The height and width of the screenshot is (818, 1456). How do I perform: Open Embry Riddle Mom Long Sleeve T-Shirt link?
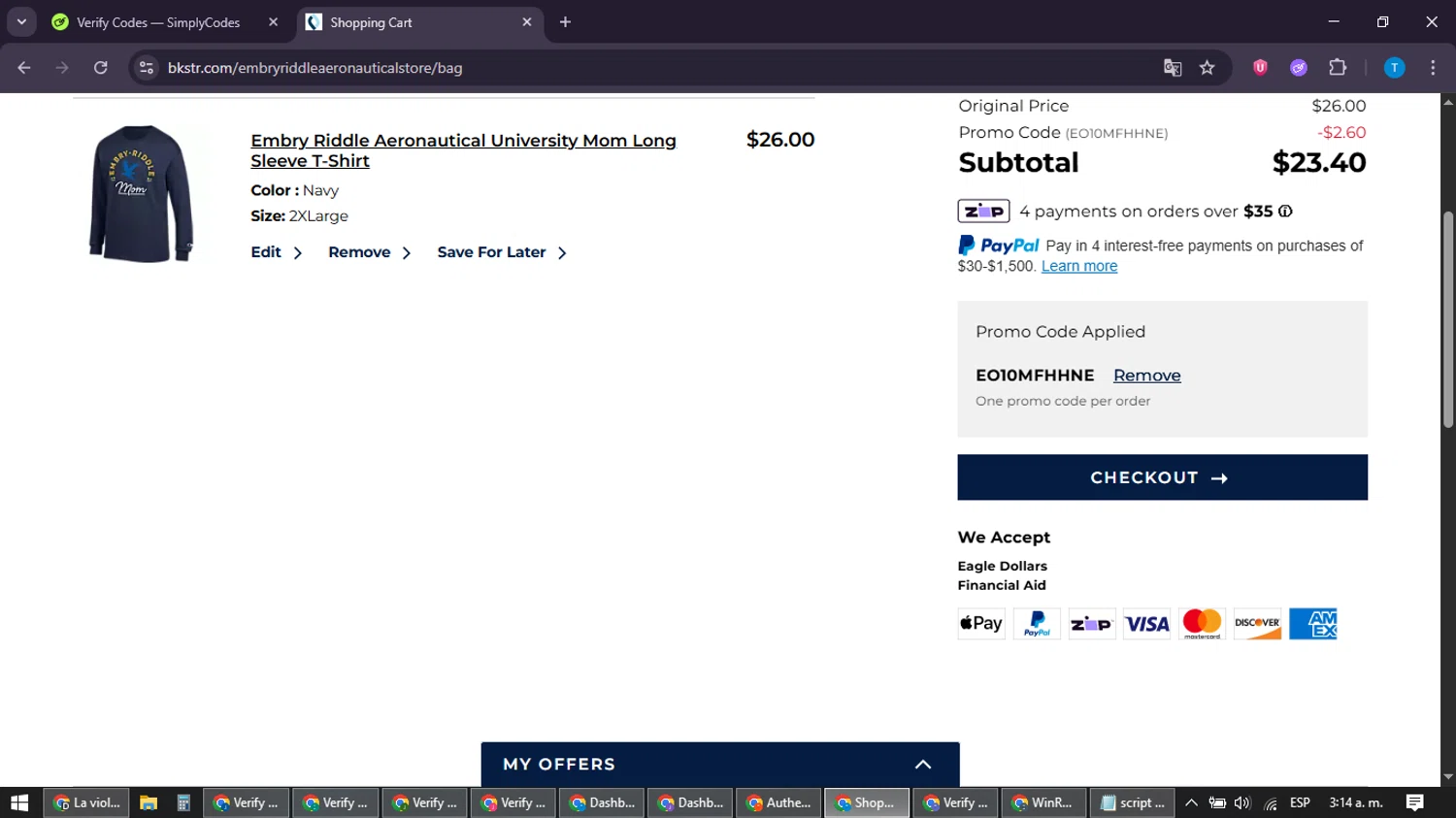[x=463, y=150]
